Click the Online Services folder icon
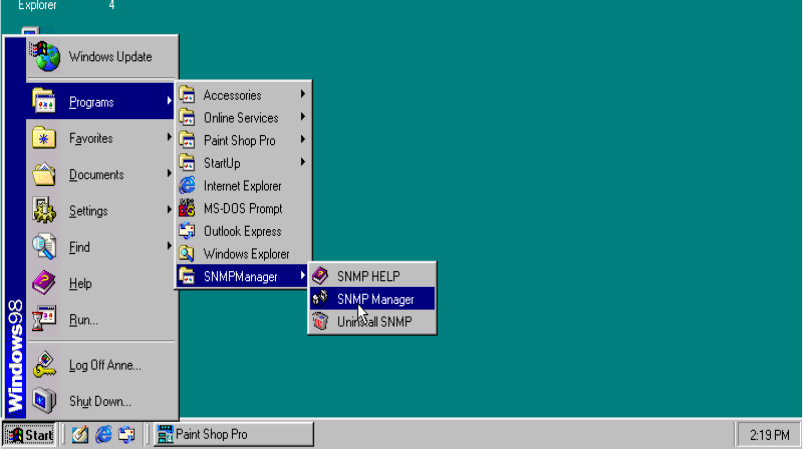Viewport: 803px width, 449px height. pos(187,117)
